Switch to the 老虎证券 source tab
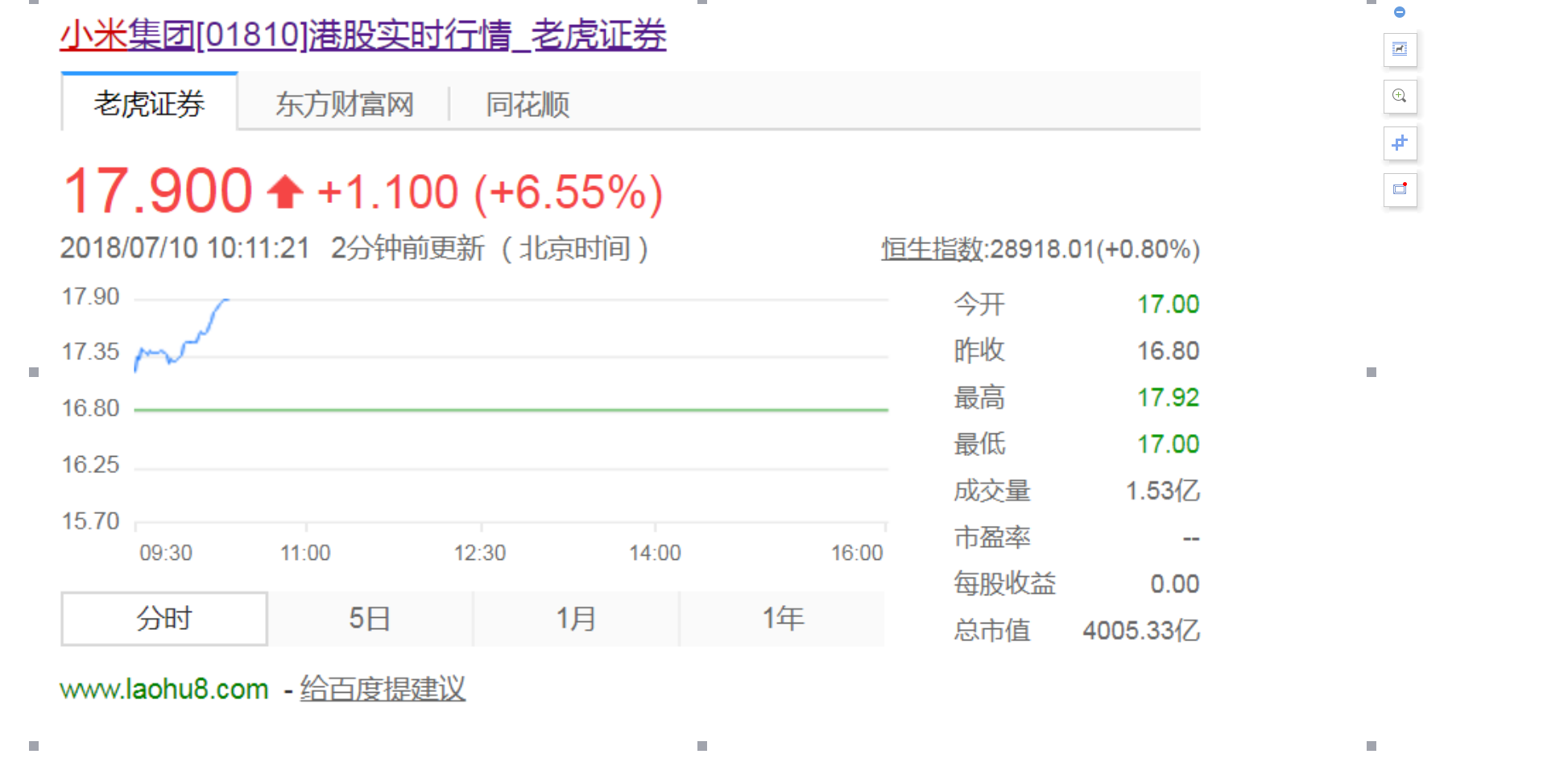1568x779 pixels. (149, 103)
